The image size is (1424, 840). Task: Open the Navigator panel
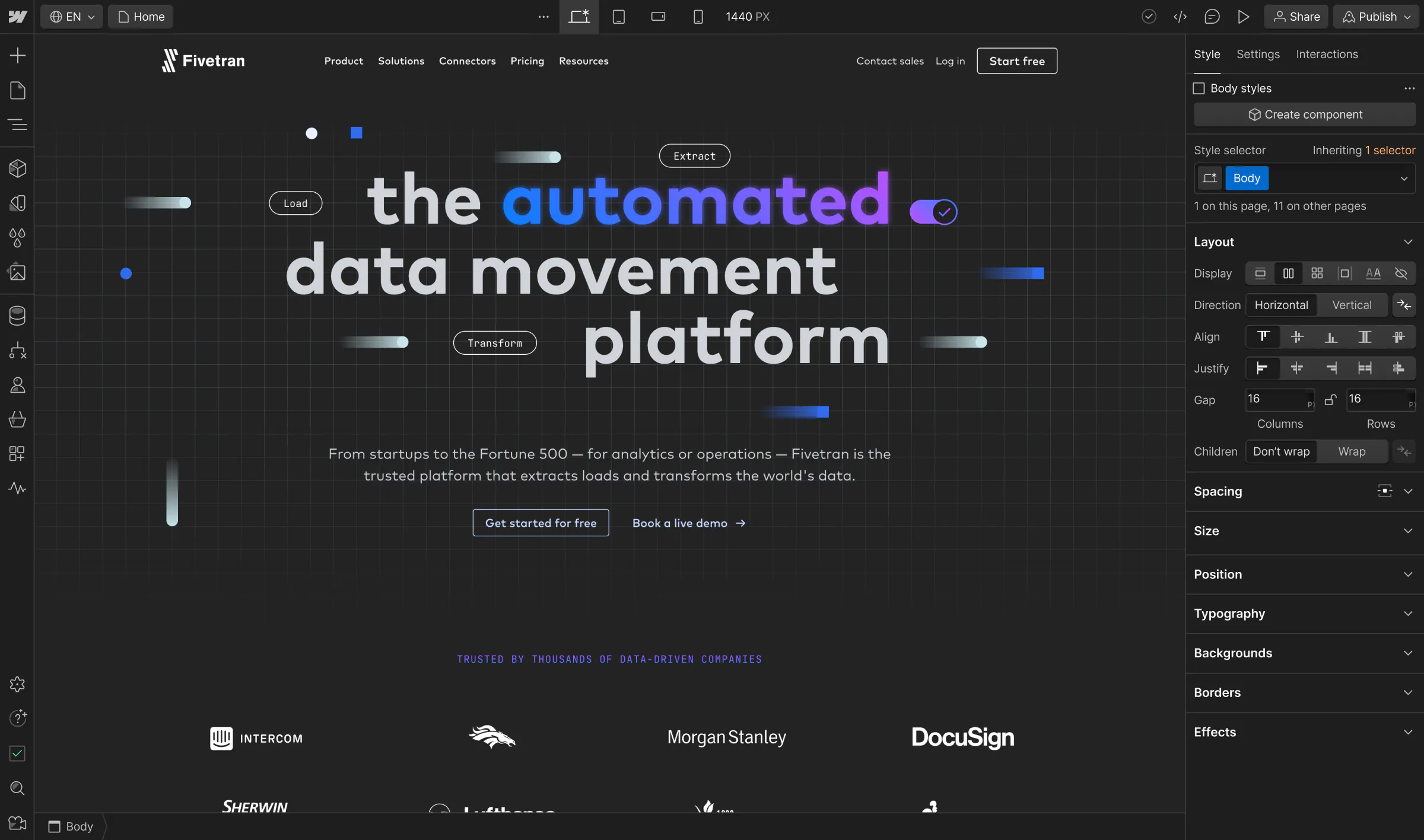click(x=18, y=125)
